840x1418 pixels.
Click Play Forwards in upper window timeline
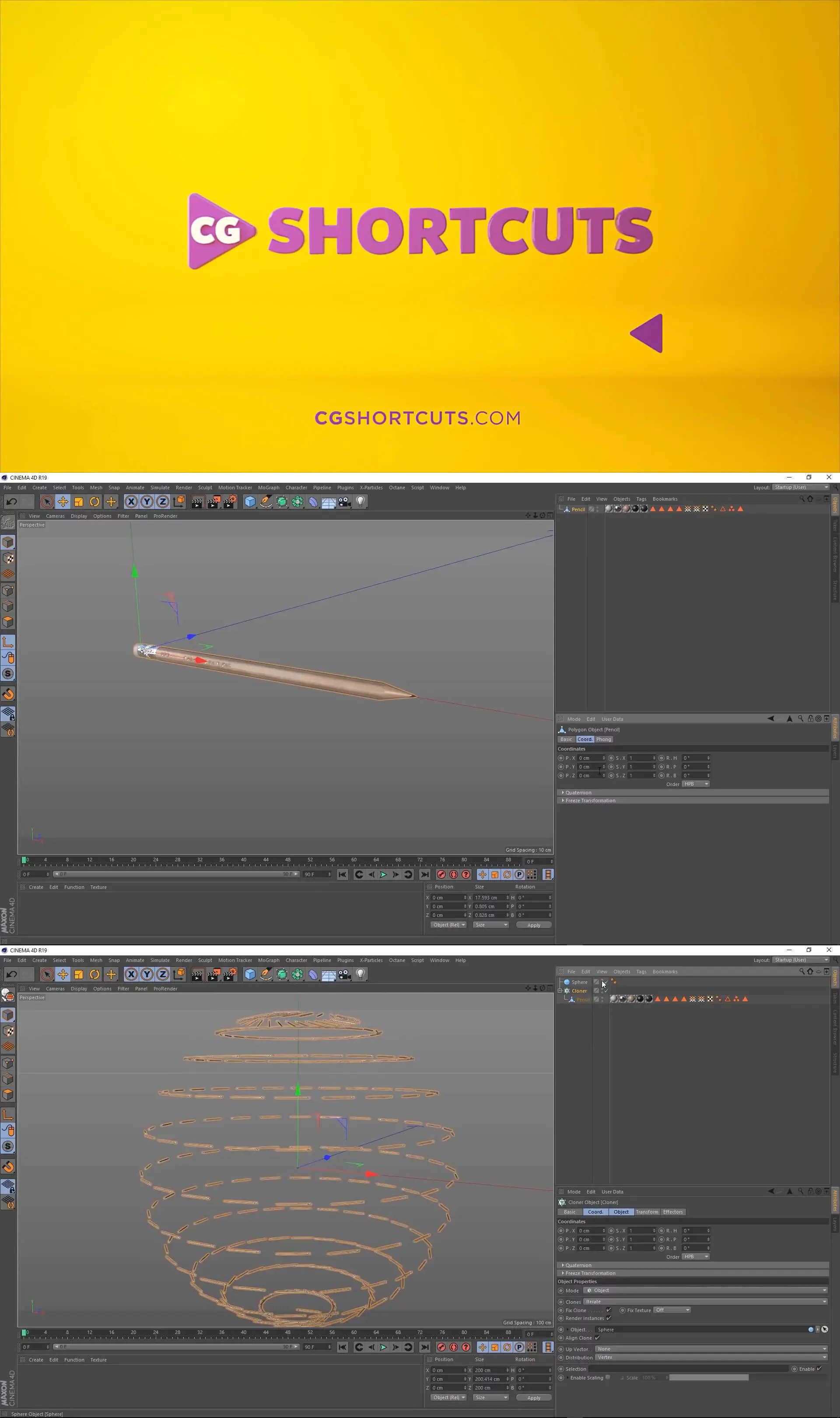[x=383, y=874]
